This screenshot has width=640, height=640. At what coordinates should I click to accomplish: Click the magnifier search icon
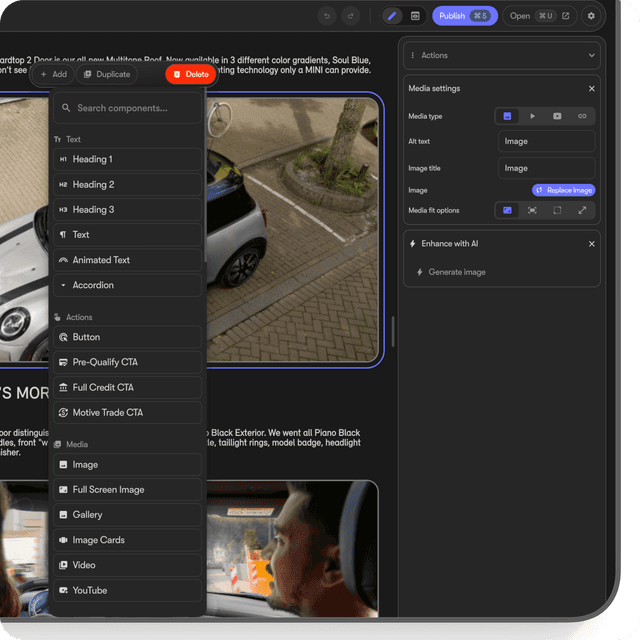coord(66,108)
